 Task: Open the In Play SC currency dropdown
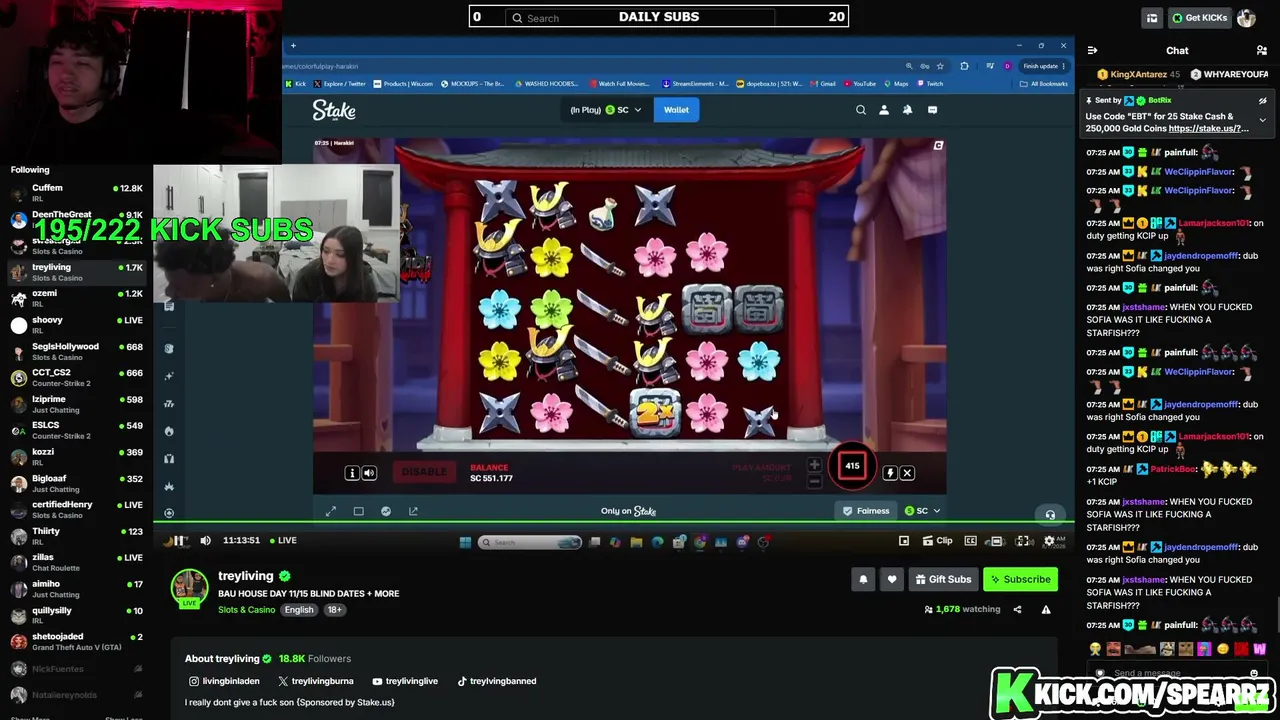point(605,110)
